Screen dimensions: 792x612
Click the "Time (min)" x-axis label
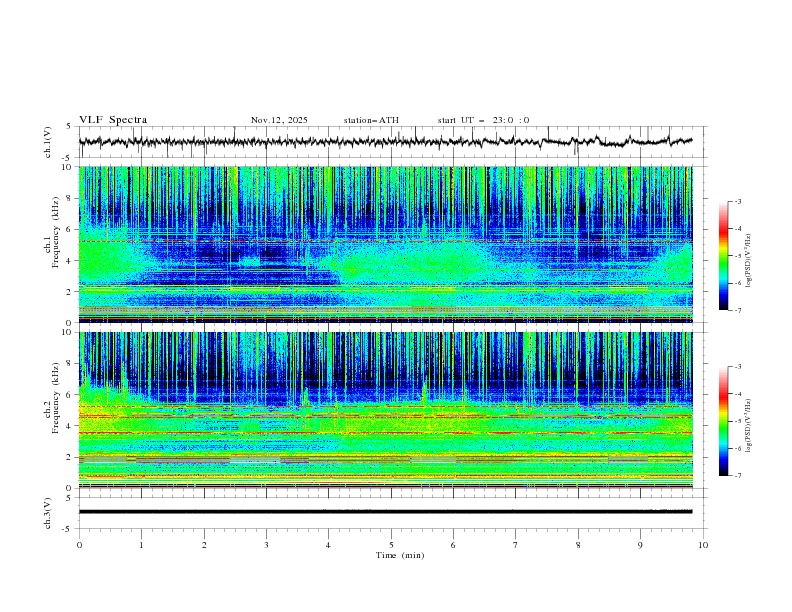click(400, 555)
